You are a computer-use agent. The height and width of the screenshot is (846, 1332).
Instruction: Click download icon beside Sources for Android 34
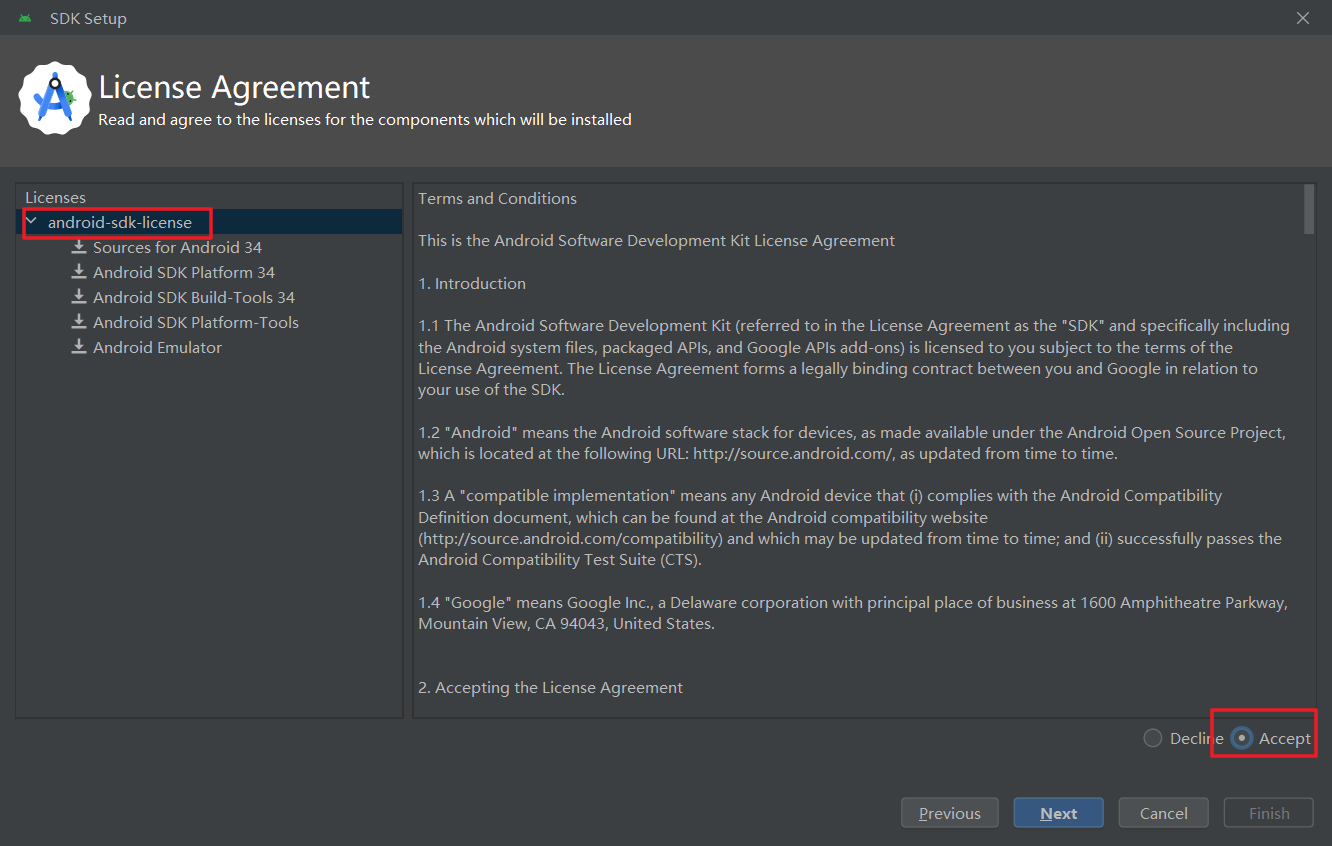point(79,247)
